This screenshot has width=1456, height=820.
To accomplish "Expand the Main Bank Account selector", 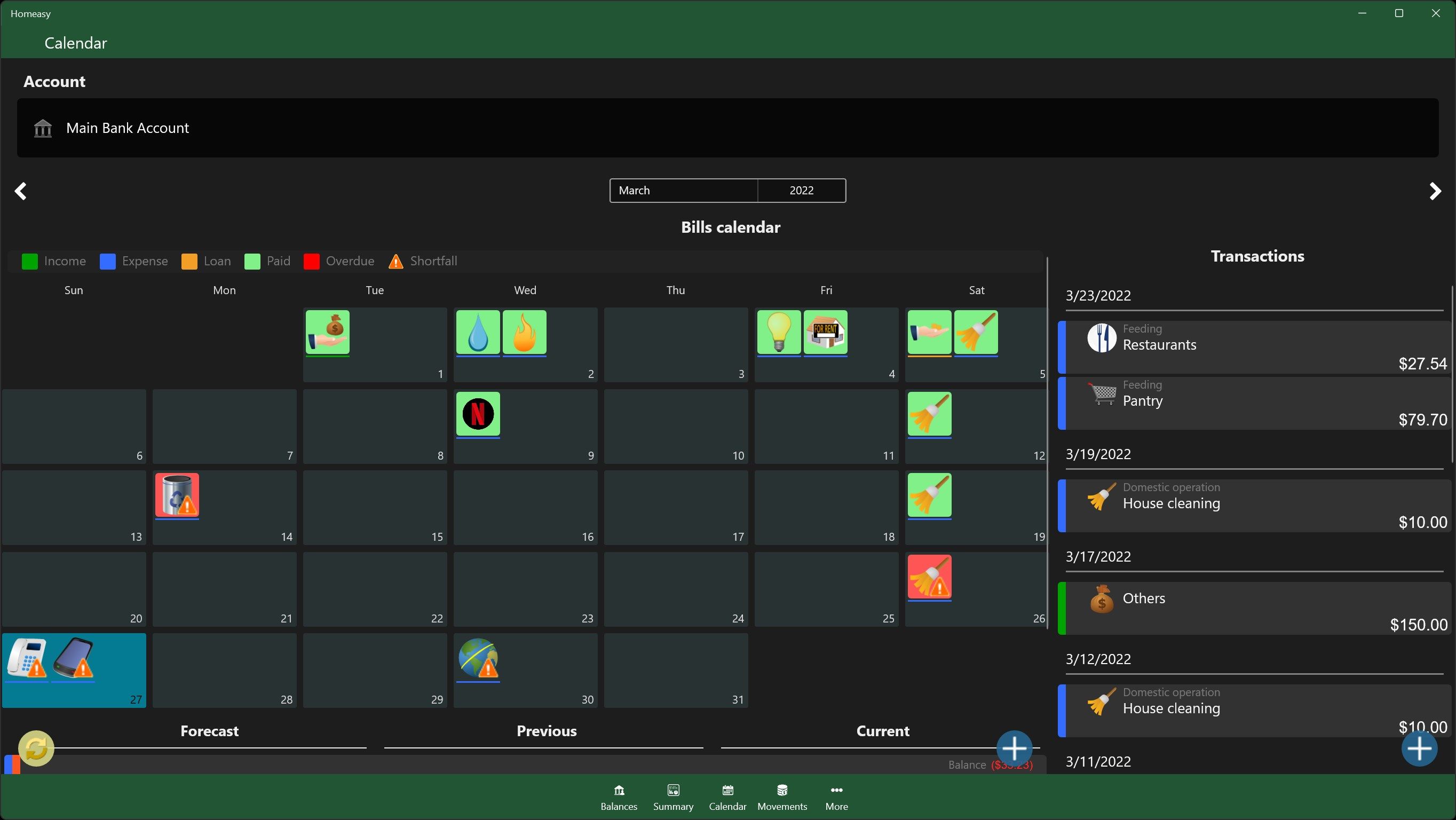I will point(728,128).
